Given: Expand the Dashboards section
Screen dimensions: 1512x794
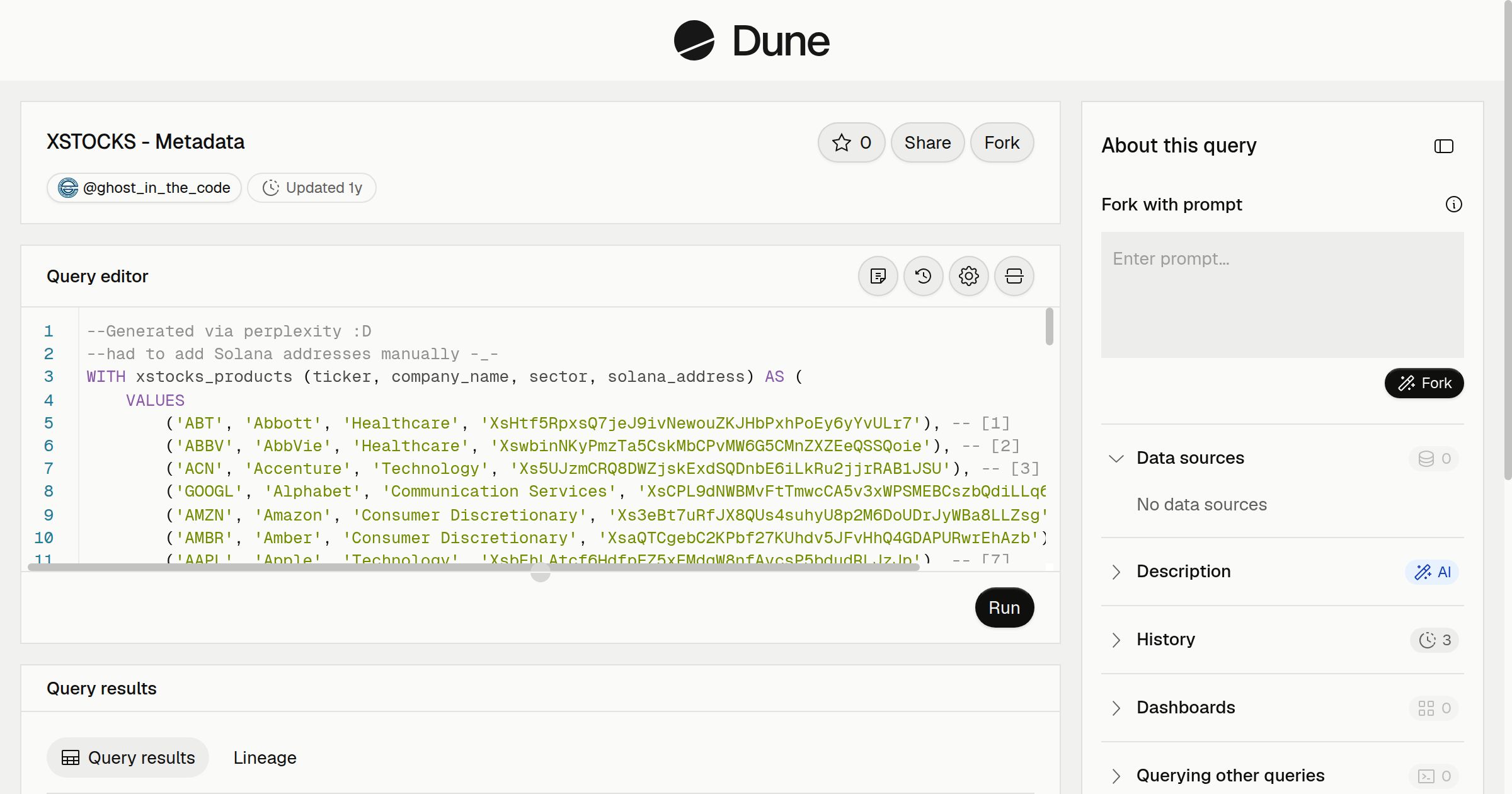Looking at the screenshot, I should 1116,708.
